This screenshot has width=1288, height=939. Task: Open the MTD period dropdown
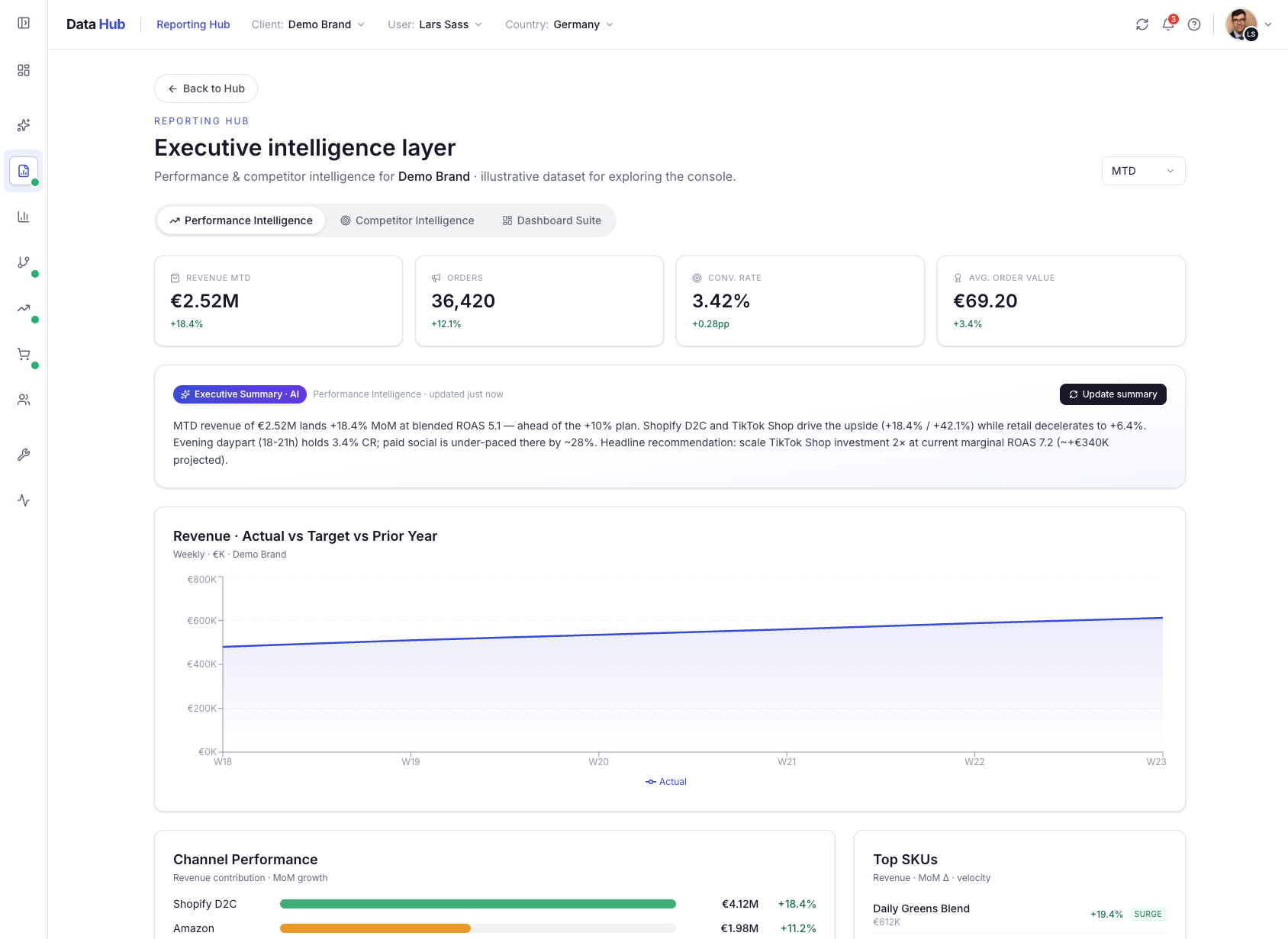click(x=1143, y=171)
